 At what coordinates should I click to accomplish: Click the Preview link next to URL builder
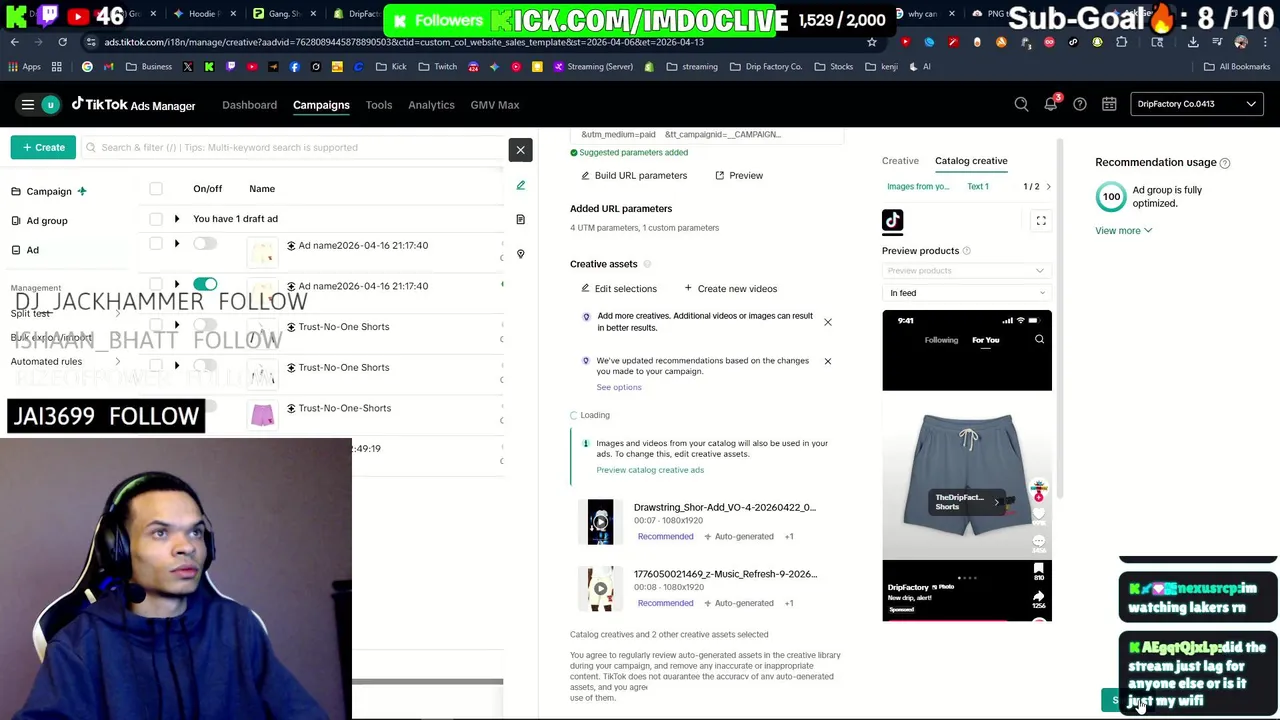pos(739,176)
